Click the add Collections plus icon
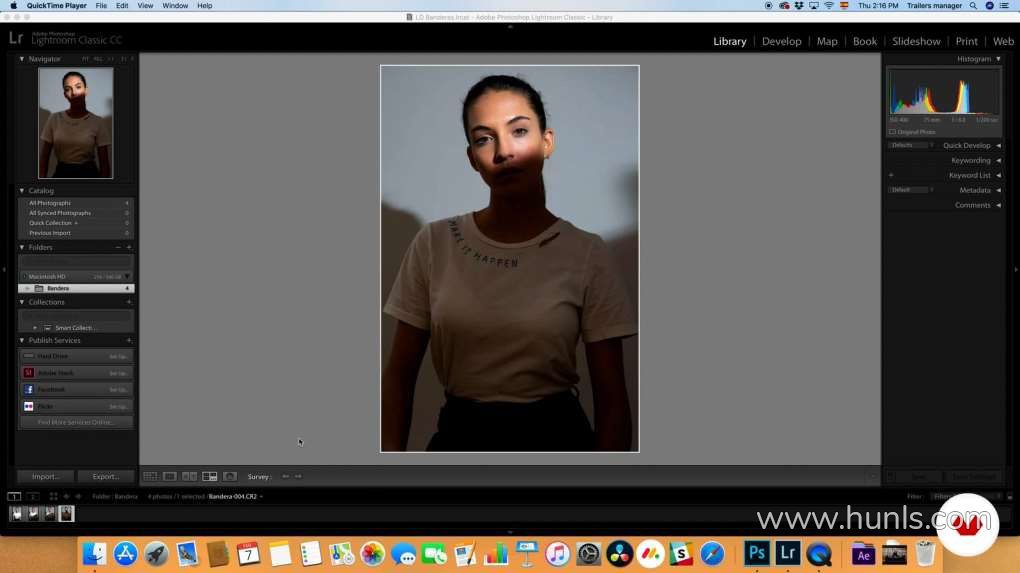The height and width of the screenshot is (573, 1020). [128, 302]
